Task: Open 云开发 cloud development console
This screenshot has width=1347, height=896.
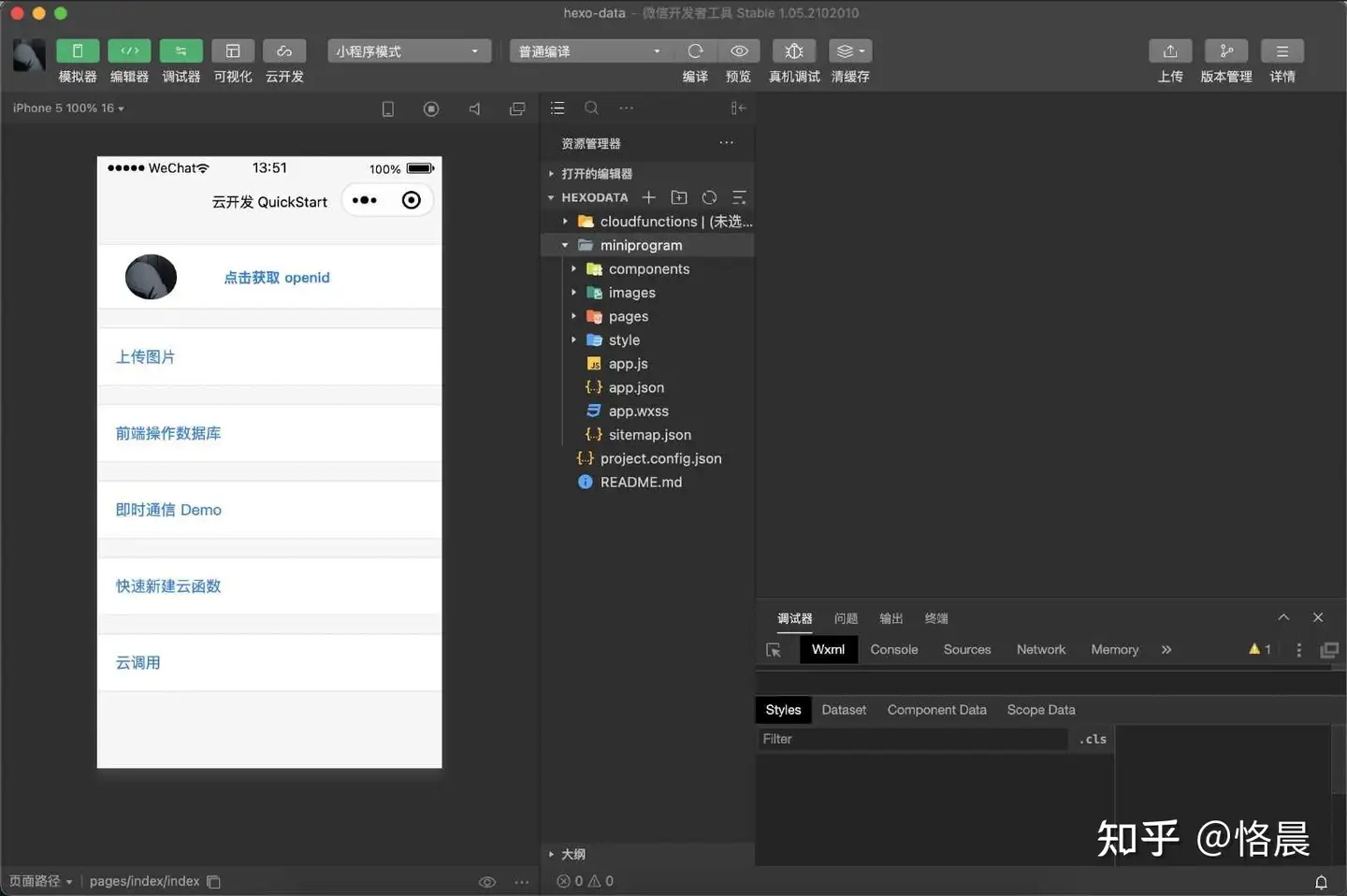Action: pyautogui.click(x=284, y=51)
